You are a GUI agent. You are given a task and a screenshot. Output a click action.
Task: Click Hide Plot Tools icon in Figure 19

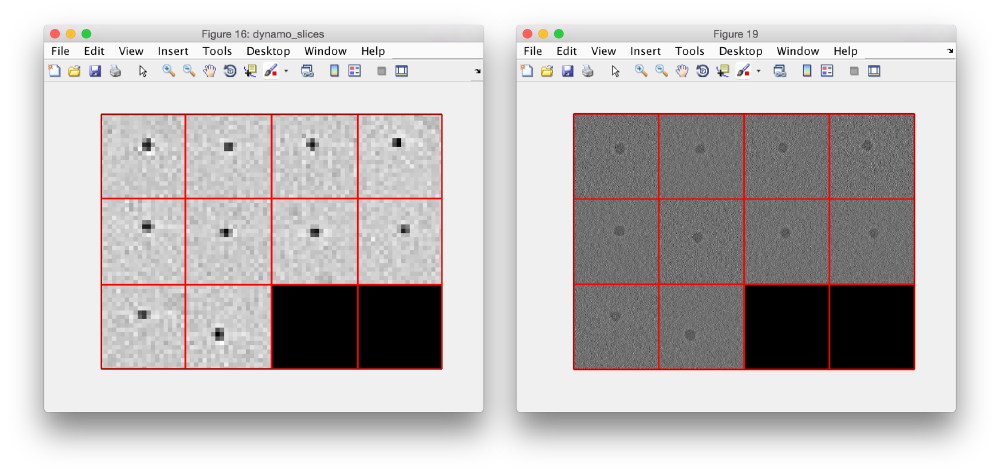[x=854, y=71]
